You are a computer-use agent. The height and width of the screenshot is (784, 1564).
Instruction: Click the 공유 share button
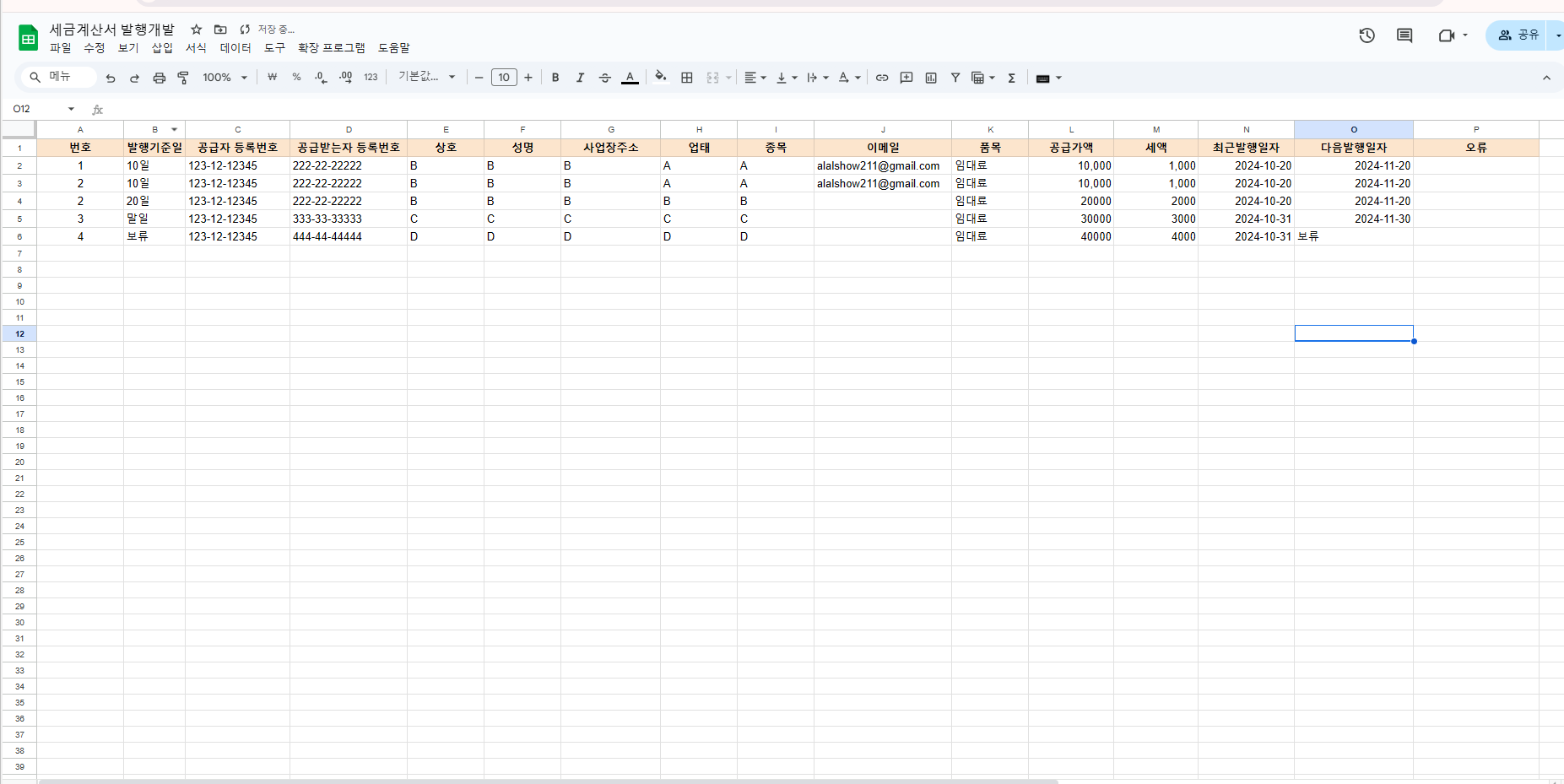pos(1518,35)
